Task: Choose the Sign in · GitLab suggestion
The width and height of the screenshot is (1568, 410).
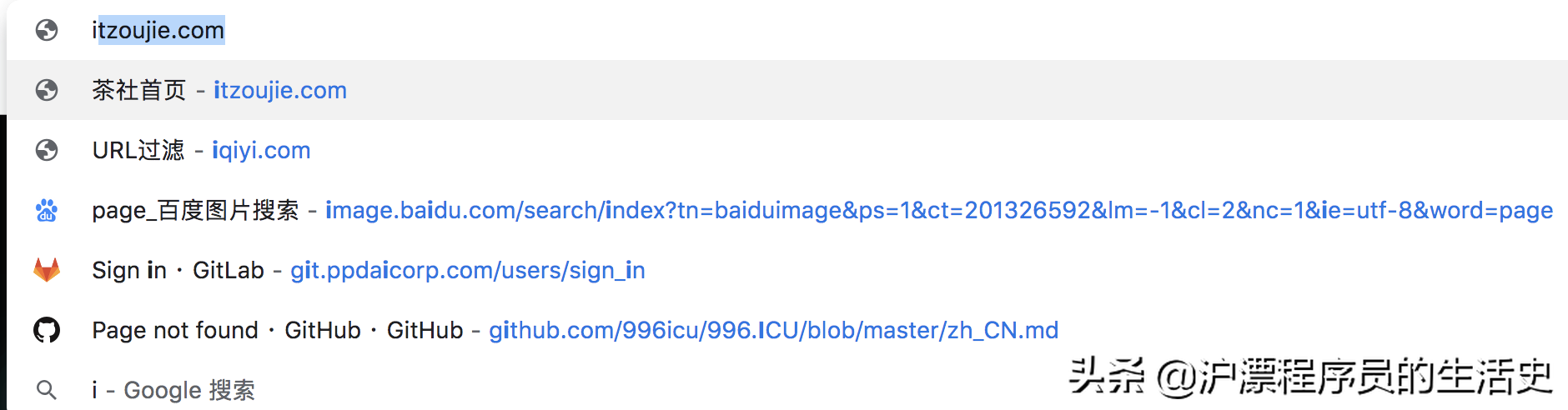Action: point(178,270)
